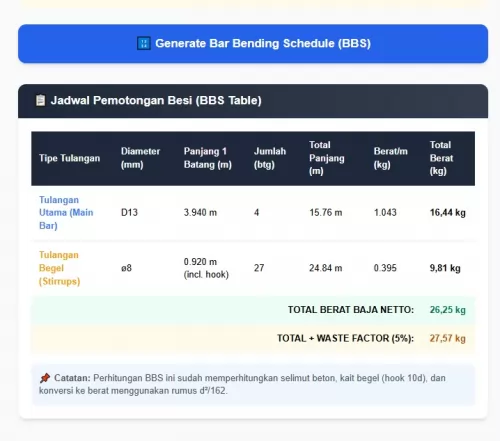Click the '9,81 kg' total weight cell
The height and width of the screenshot is (441, 500).
click(x=445, y=268)
